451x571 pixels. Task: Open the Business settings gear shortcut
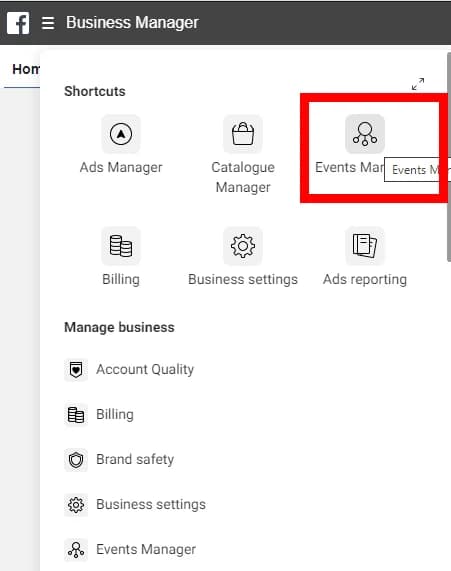(x=243, y=246)
